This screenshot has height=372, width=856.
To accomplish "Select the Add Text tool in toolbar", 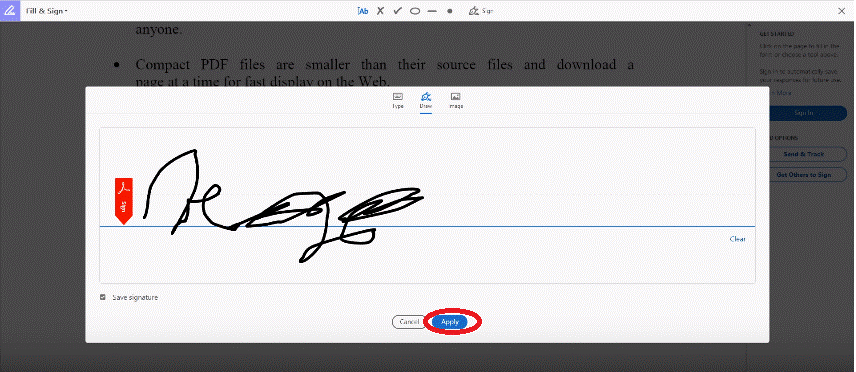I will [x=363, y=10].
